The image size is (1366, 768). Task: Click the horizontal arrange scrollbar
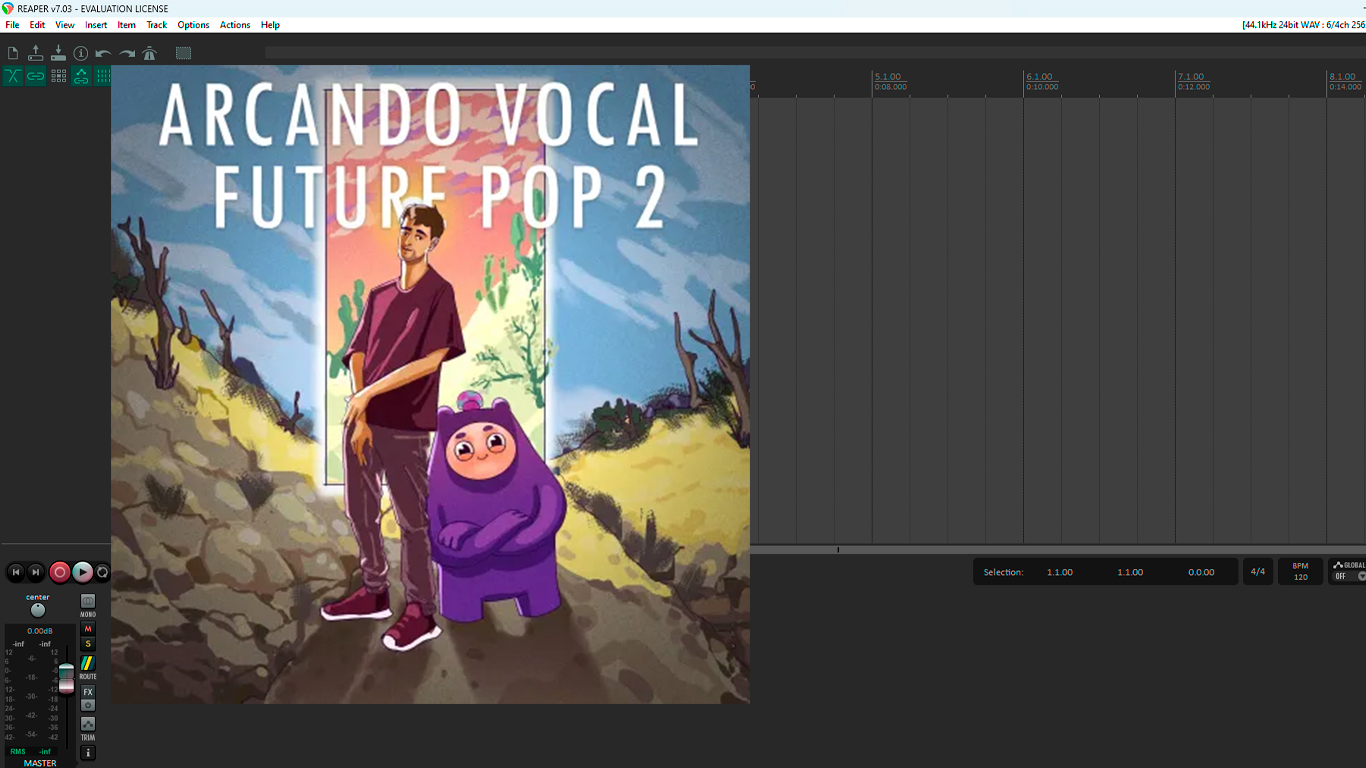(x=1058, y=549)
